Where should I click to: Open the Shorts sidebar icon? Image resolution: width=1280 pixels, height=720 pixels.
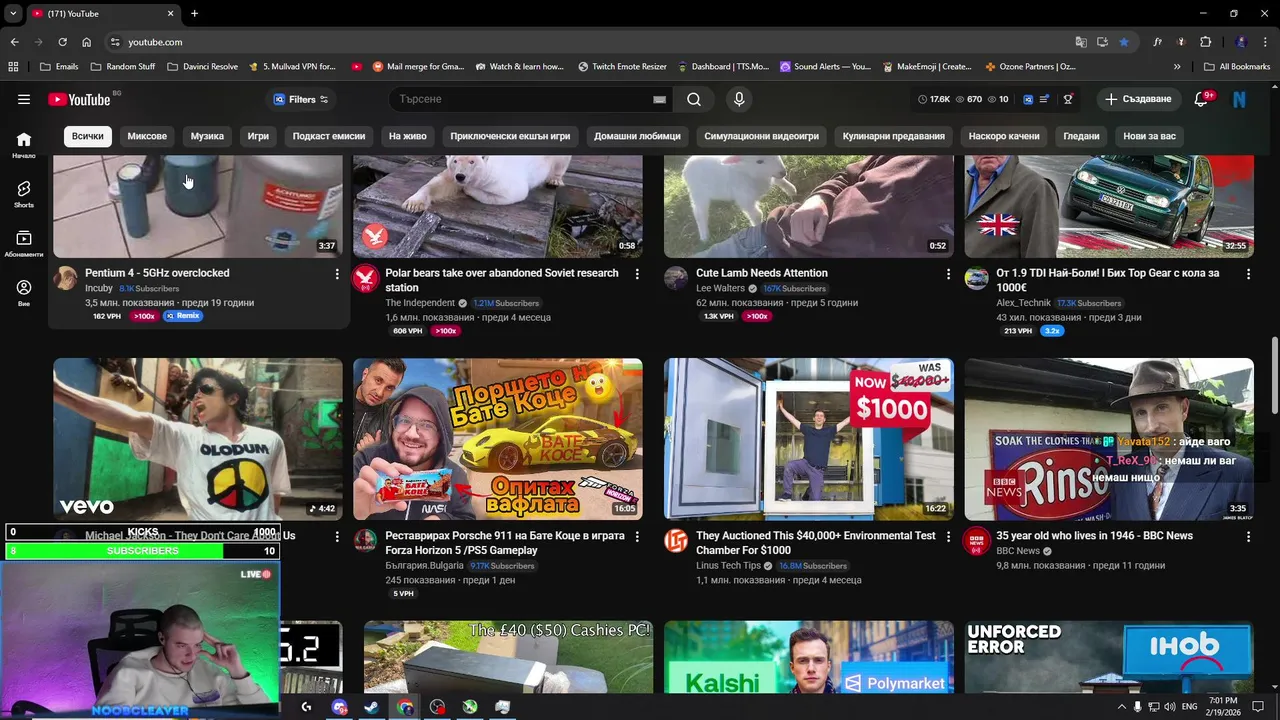24,194
